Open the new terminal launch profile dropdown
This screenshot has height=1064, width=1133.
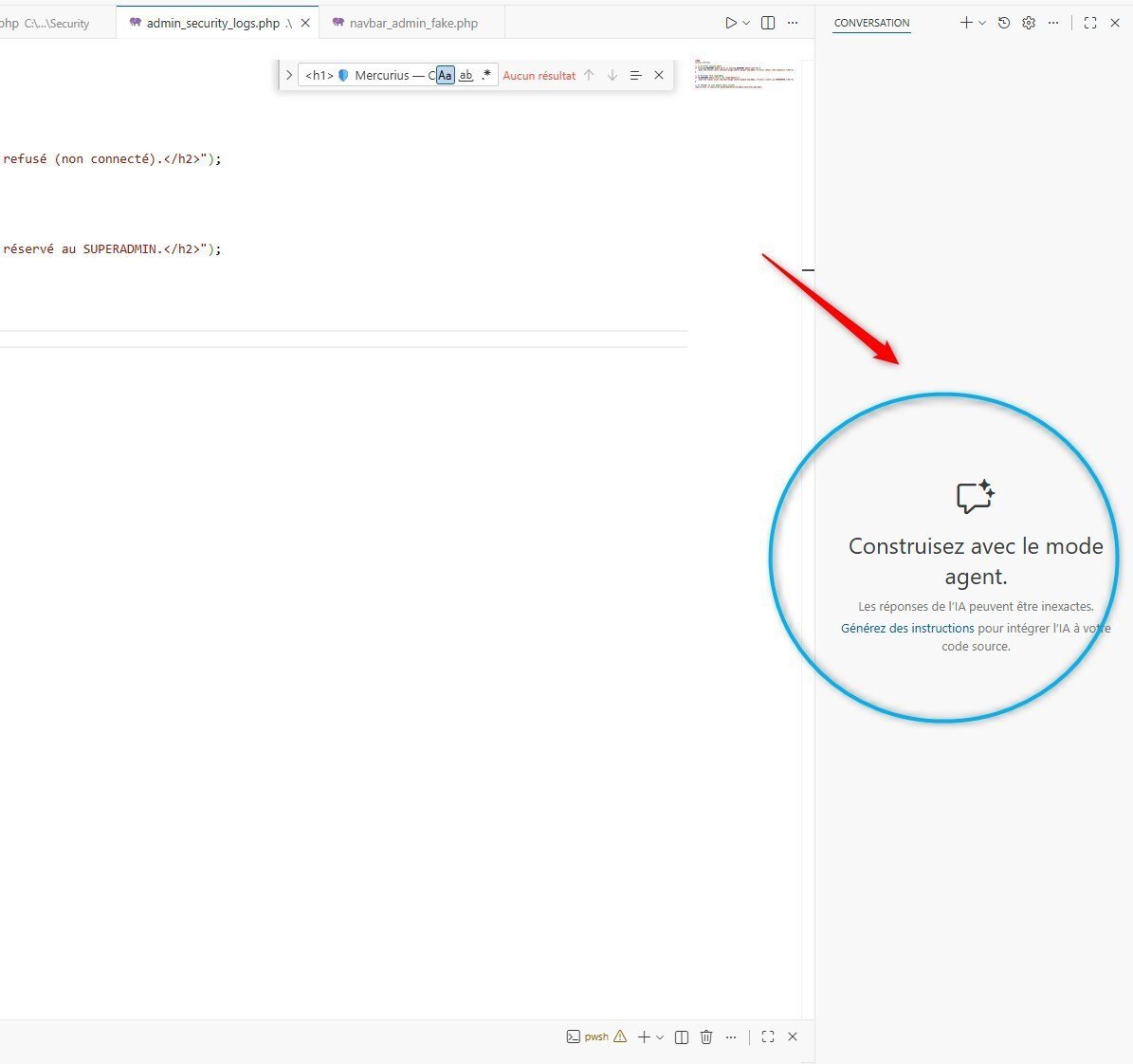pos(660,1037)
